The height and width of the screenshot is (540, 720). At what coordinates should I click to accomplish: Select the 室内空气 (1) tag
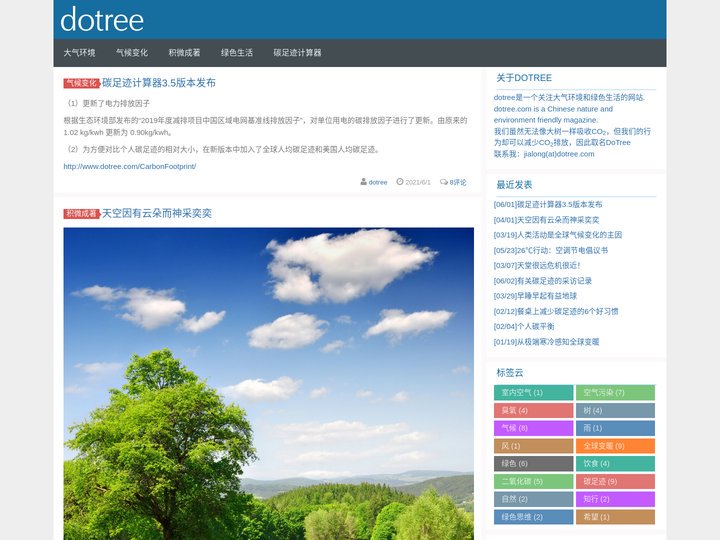pyautogui.click(x=534, y=393)
